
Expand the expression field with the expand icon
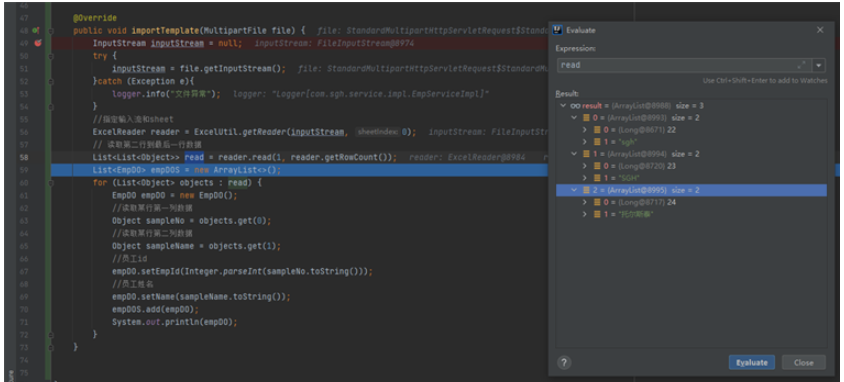[801, 65]
